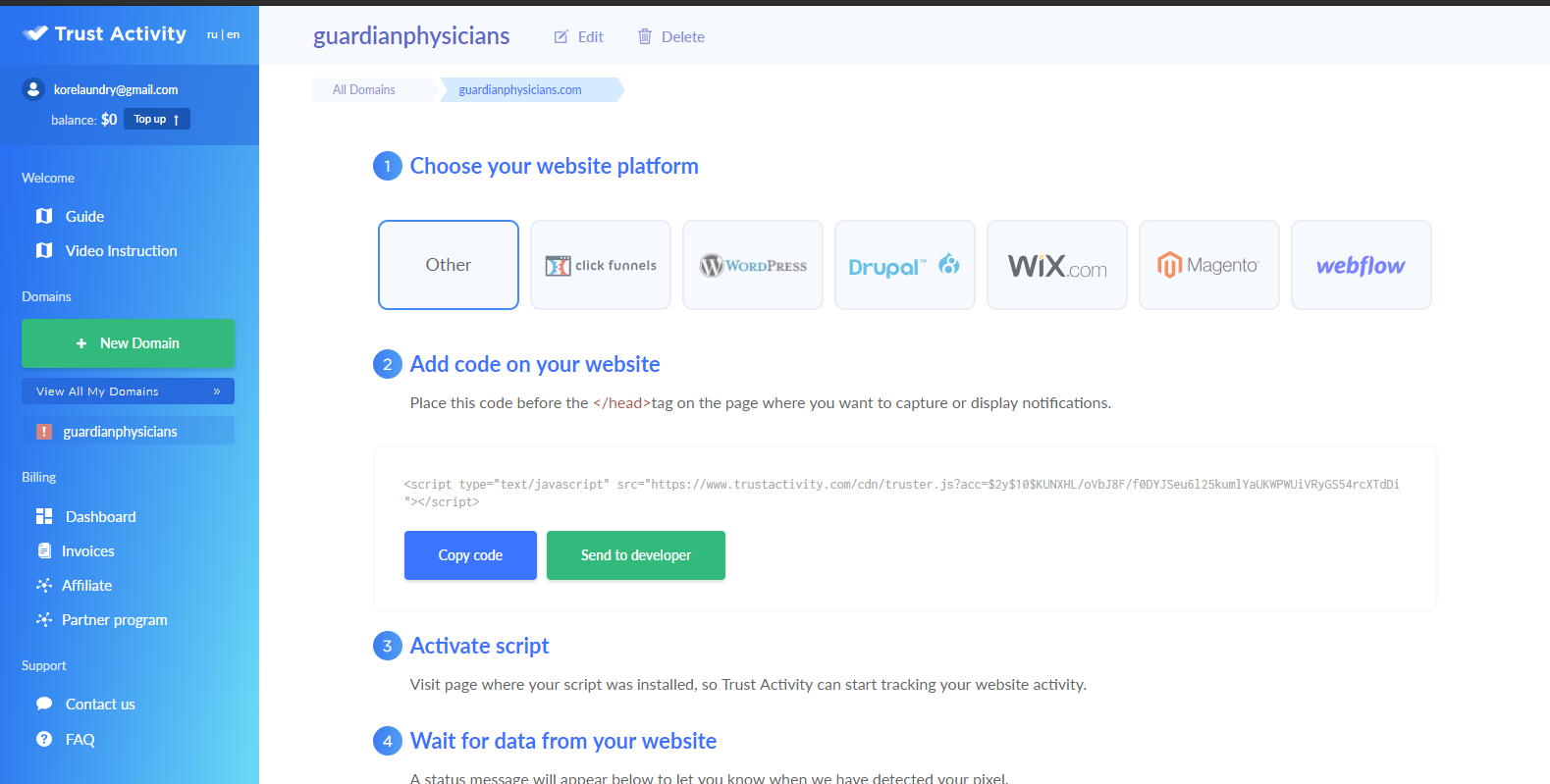Screen dimensions: 1550x784
Task: Go to the Affiliate section
Action: click(x=86, y=586)
